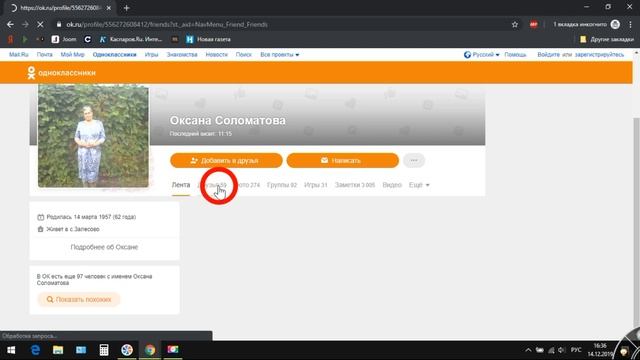Open Поиск in the portal bar
640x360 pixels.
point(243,54)
